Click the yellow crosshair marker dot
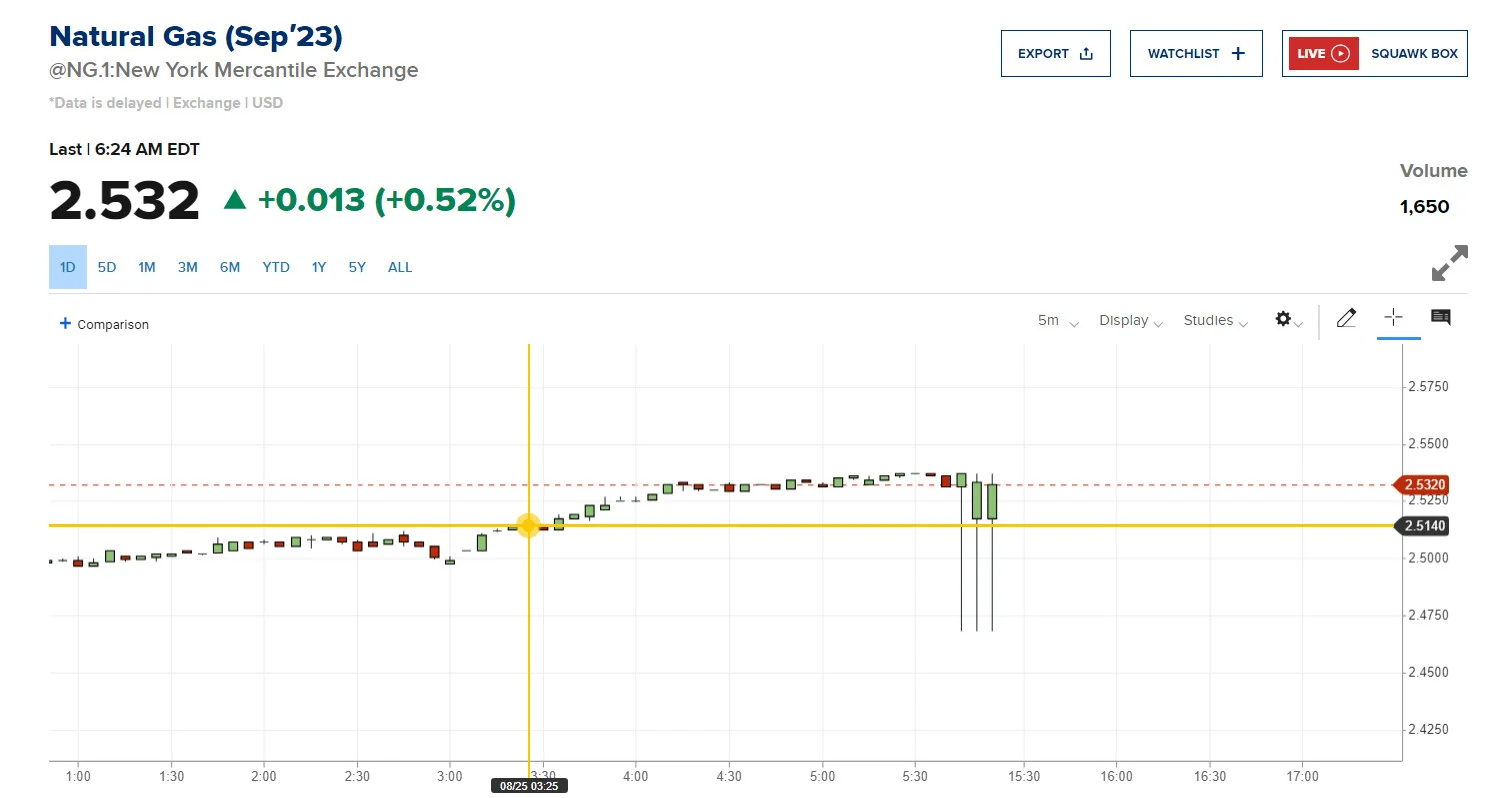1512x798 pixels. point(528,525)
